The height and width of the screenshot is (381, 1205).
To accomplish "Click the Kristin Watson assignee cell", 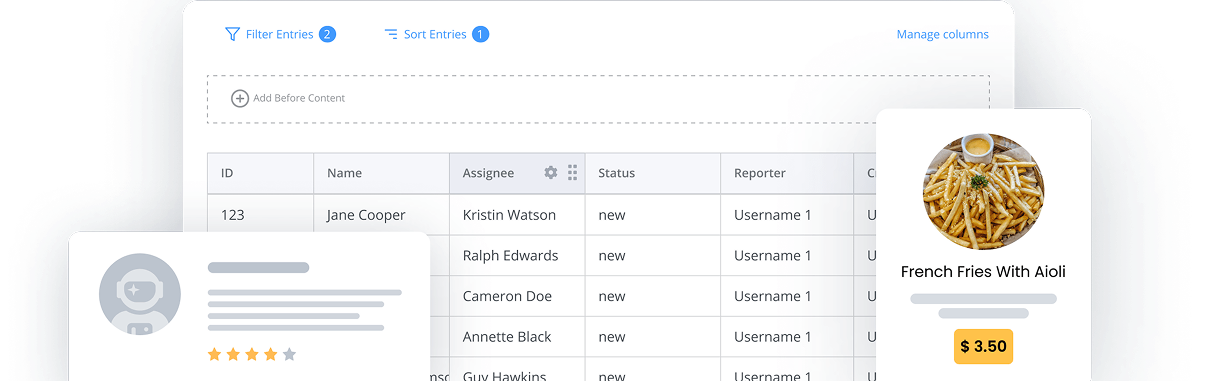I will 517,215.
